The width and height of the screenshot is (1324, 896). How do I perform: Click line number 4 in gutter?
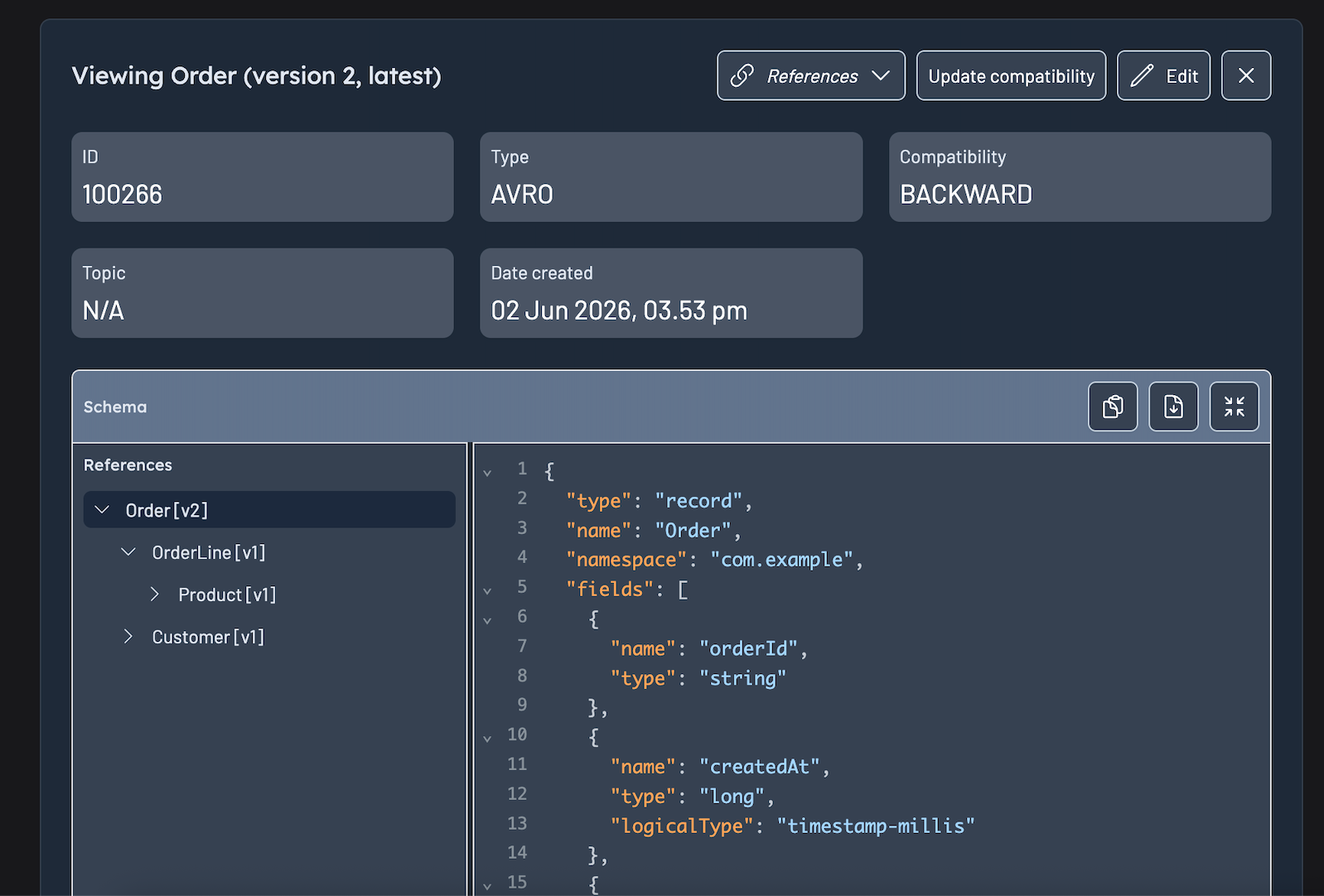522,556
